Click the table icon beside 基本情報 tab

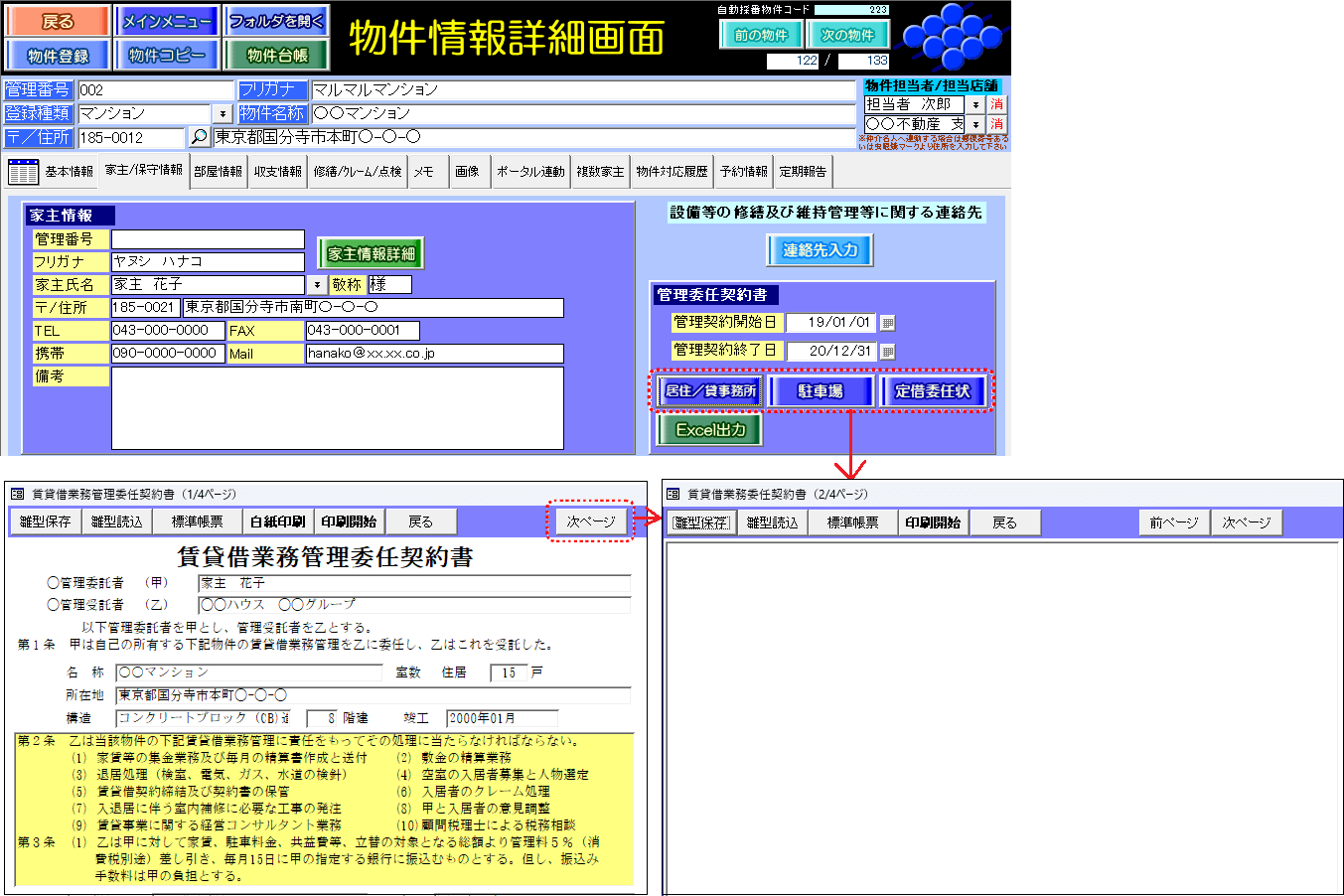click(x=23, y=171)
